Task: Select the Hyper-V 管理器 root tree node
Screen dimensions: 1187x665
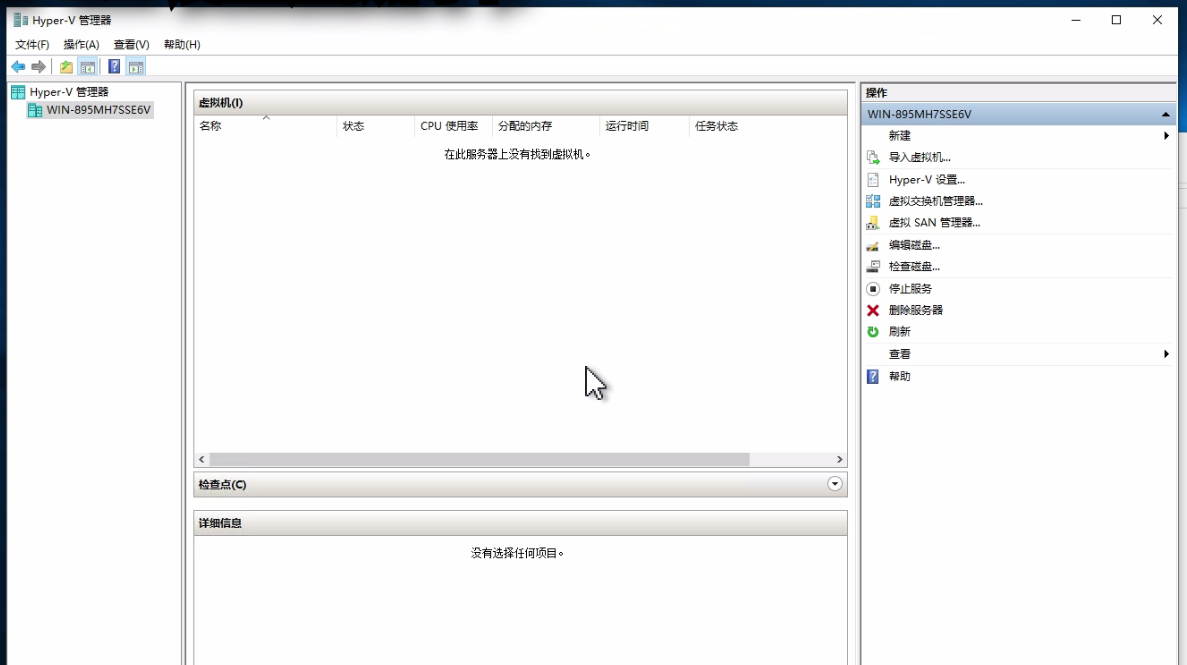Action: coord(69,92)
